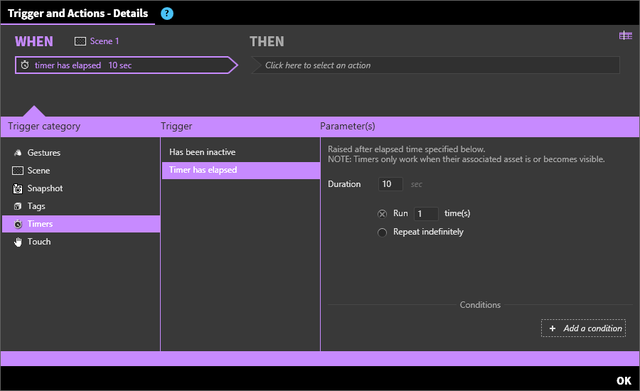Select the Run times radio button
Viewport: 640px width, 391px height.
382,214
